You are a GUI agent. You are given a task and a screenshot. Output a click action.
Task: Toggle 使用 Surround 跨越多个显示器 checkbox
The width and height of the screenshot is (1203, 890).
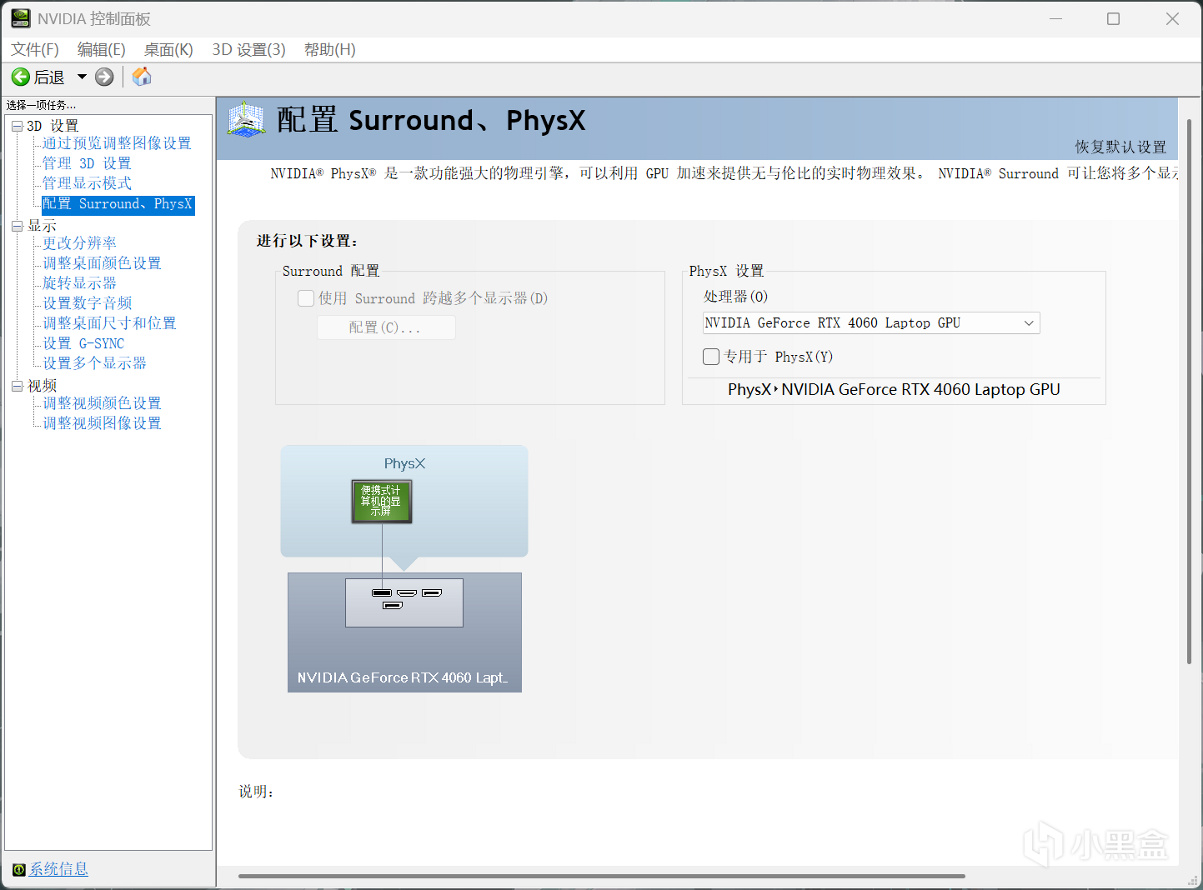(x=306, y=298)
